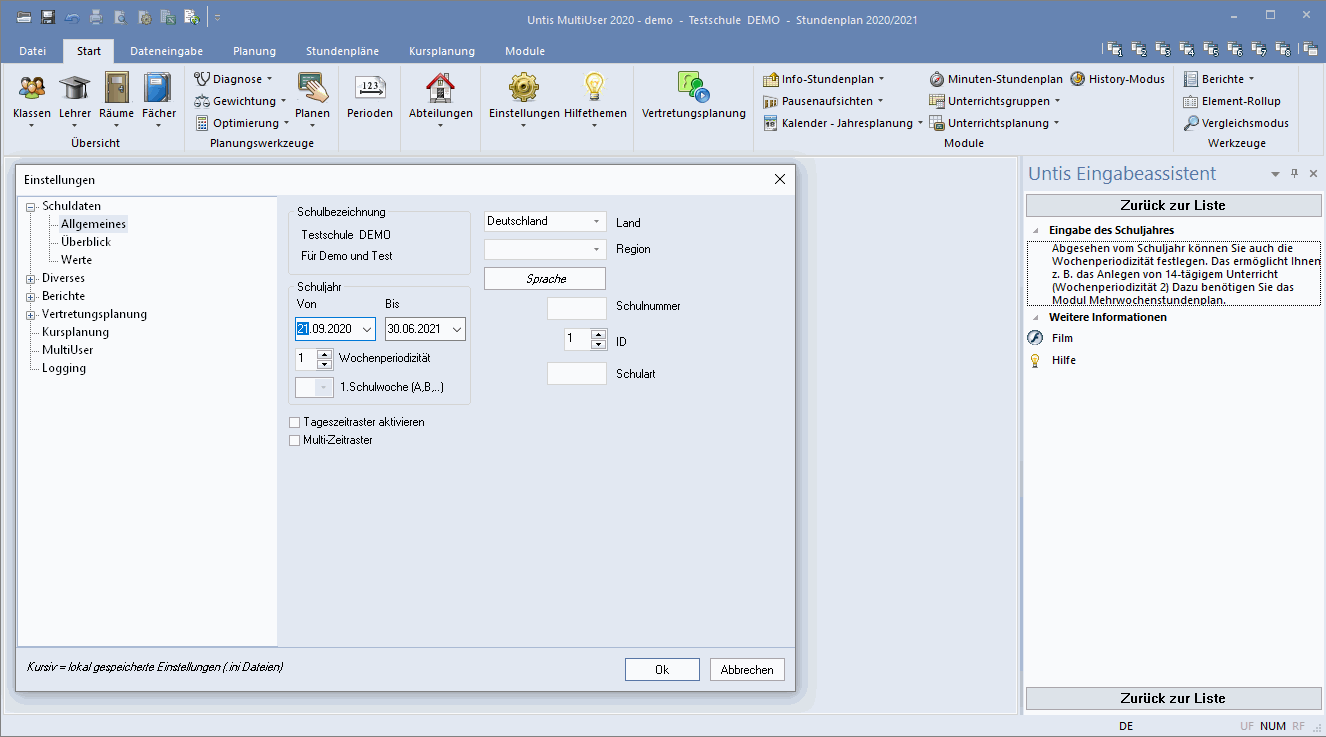This screenshot has width=1326, height=737.
Task: Click the save diskette icon in quick access bar
Action: 48,17
